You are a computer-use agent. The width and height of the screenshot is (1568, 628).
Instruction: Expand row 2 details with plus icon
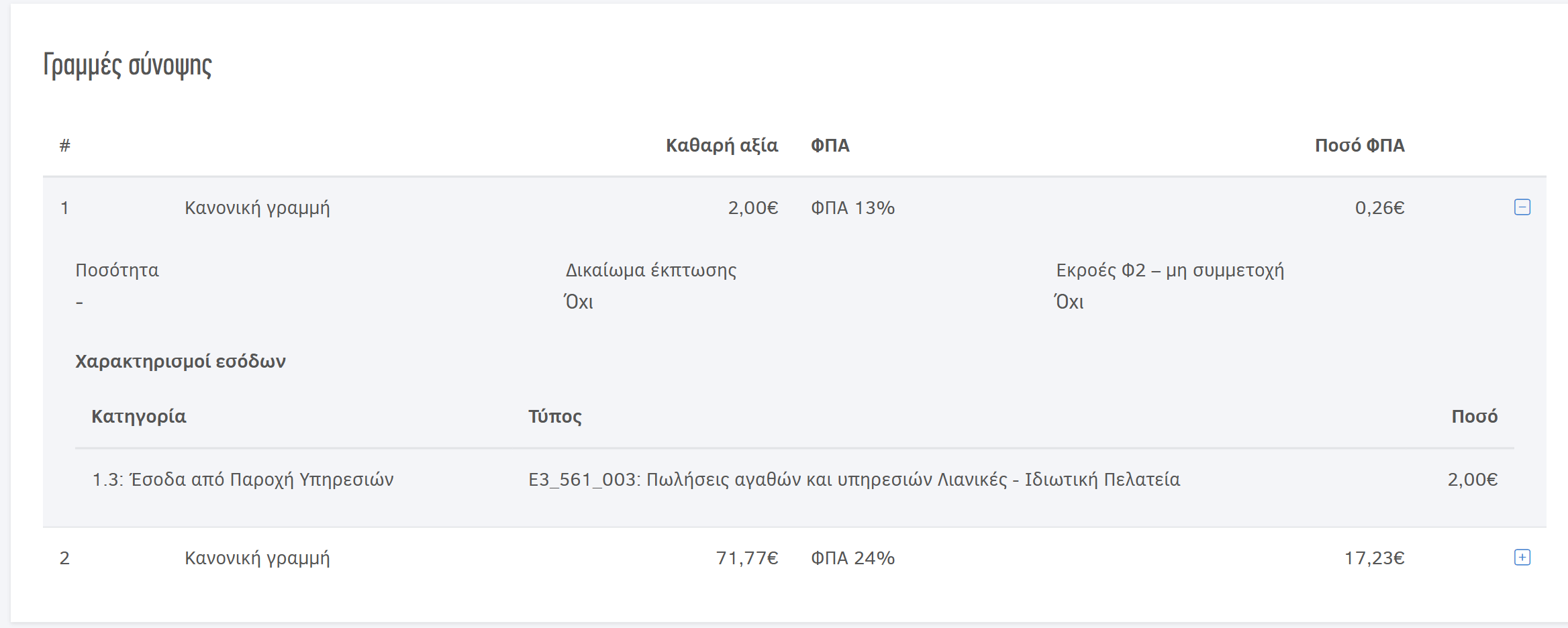pos(1522,558)
